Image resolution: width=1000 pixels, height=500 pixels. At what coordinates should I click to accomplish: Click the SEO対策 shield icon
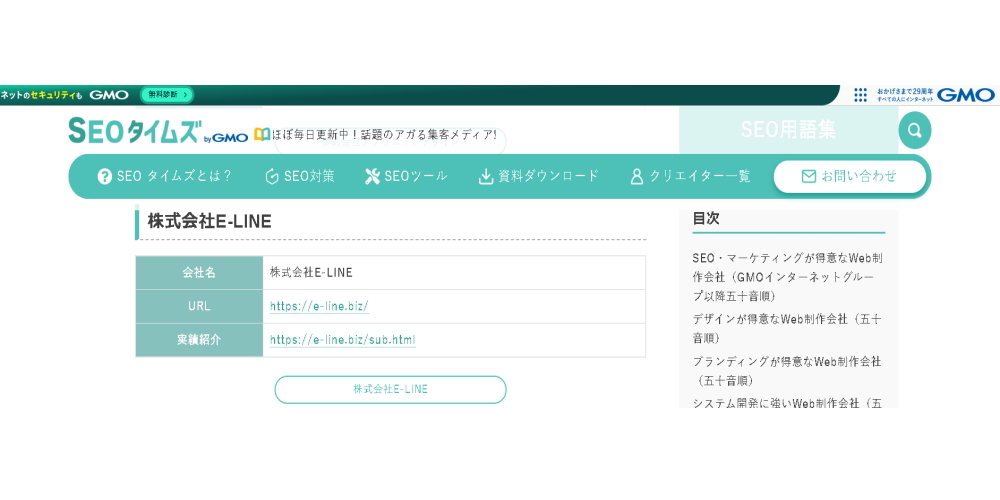click(x=272, y=177)
